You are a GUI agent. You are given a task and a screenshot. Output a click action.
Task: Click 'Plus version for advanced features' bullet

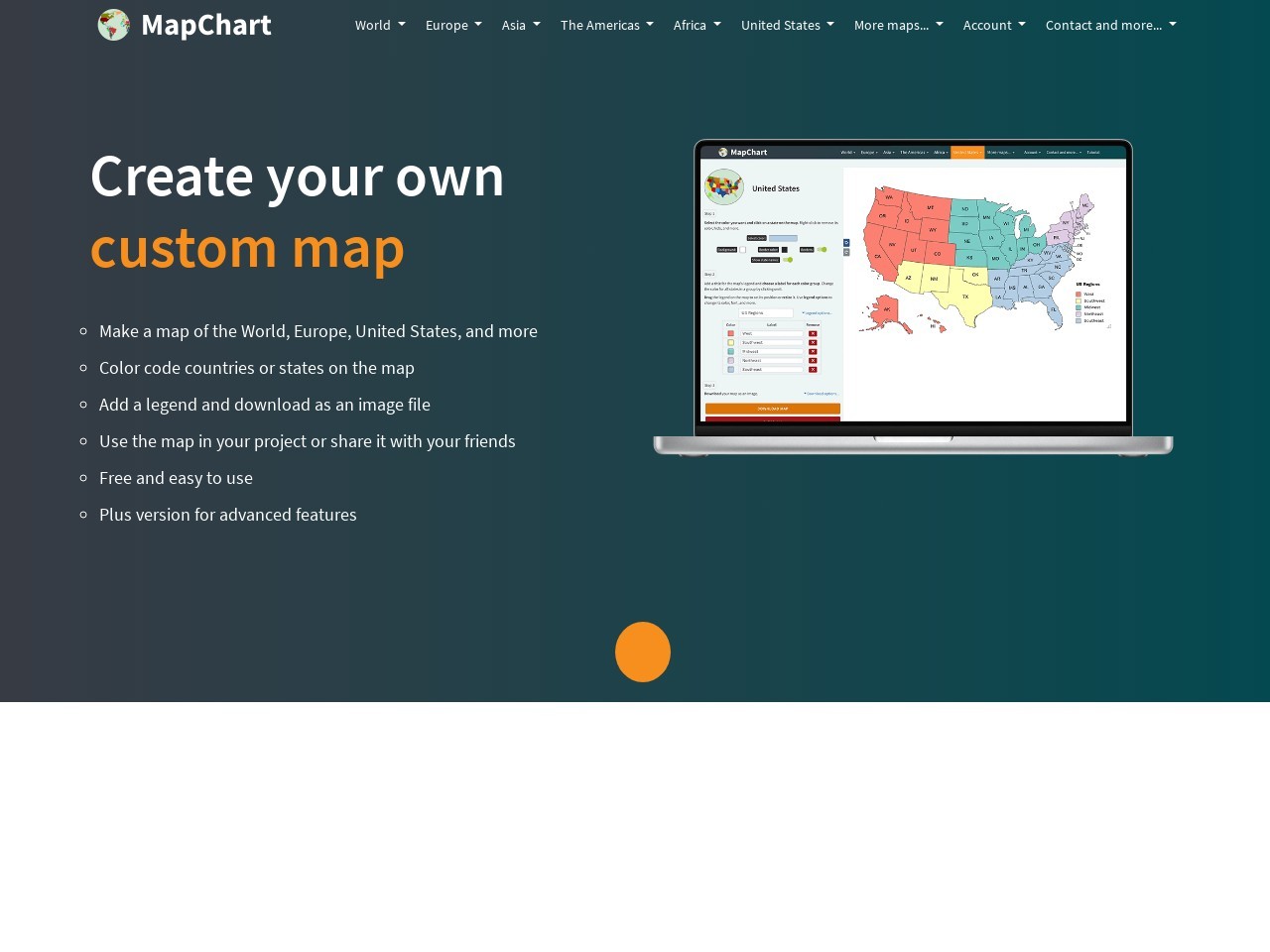tap(228, 515)
